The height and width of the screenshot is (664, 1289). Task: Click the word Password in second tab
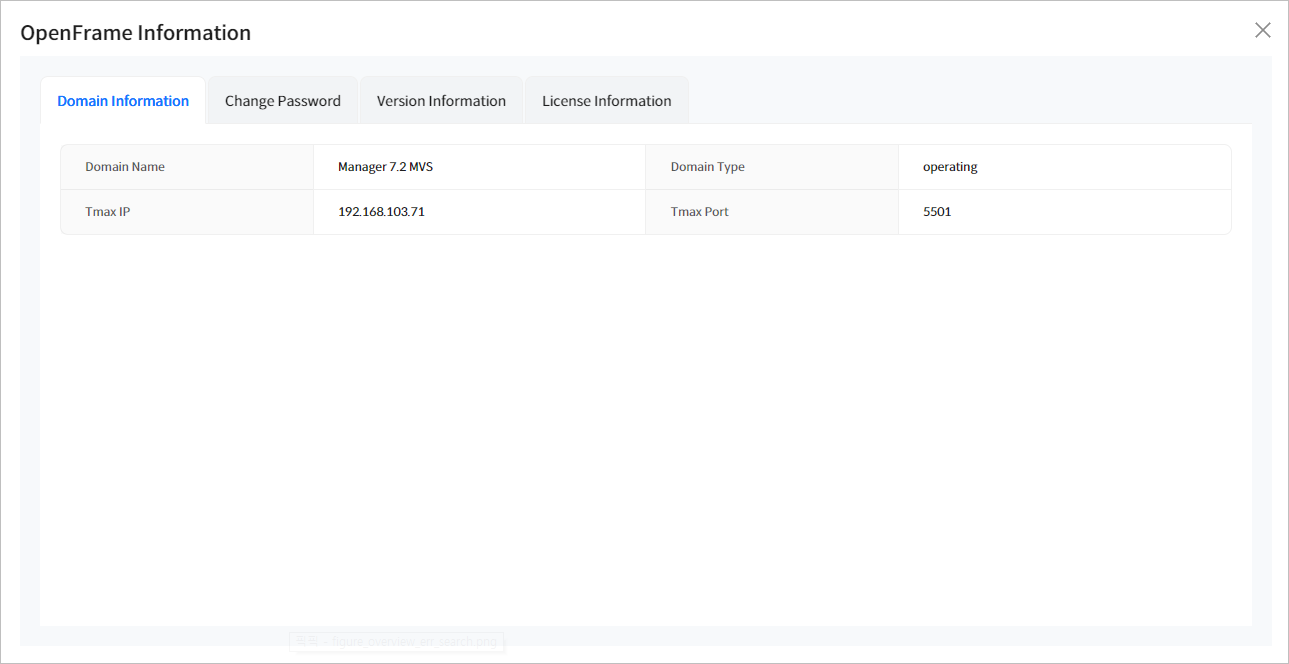tap(309, 101)
